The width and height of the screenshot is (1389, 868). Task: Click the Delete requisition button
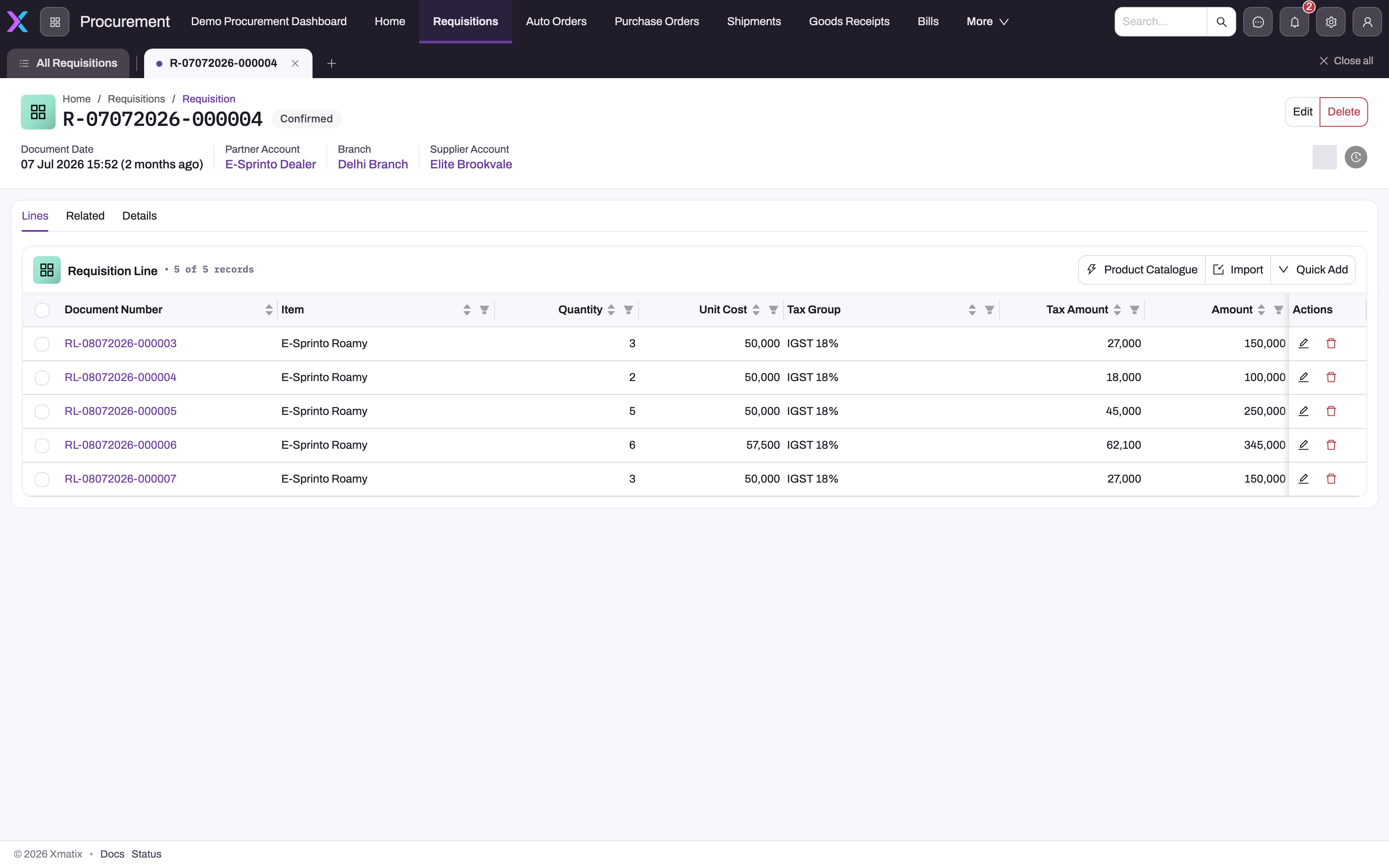point(1344,112)
